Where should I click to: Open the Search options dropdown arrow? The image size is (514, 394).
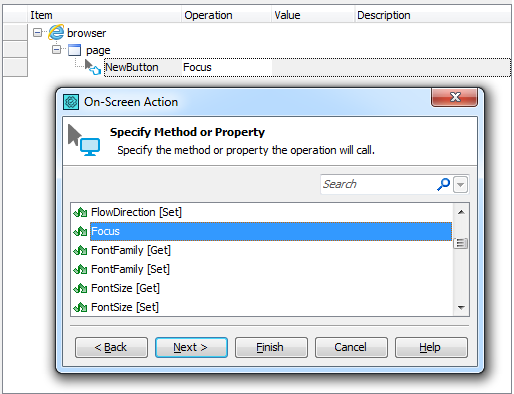[x=461, y=184]
